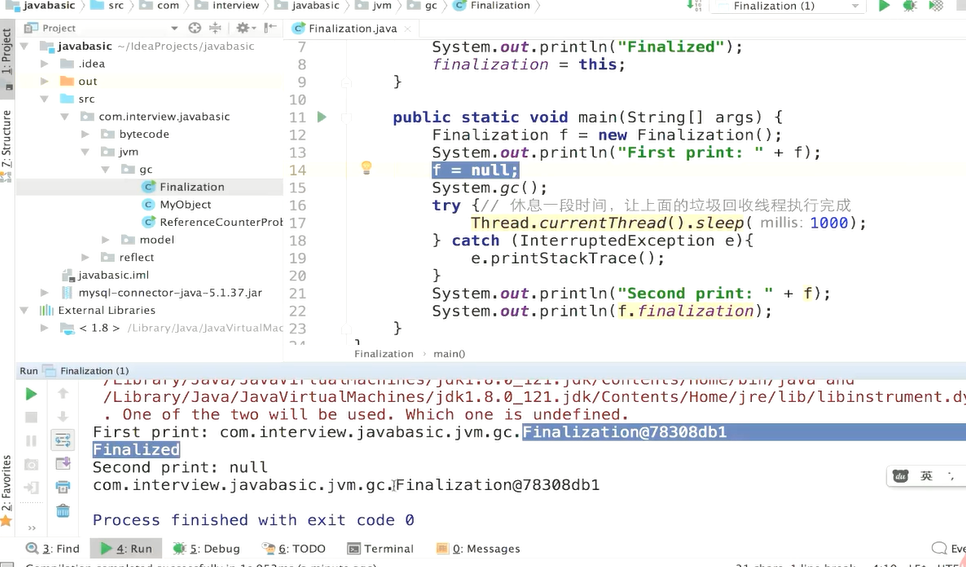This screenshot has width=966, height=567.
Task: Open the 4: Run tool window tab
Action: click(126, 549)
